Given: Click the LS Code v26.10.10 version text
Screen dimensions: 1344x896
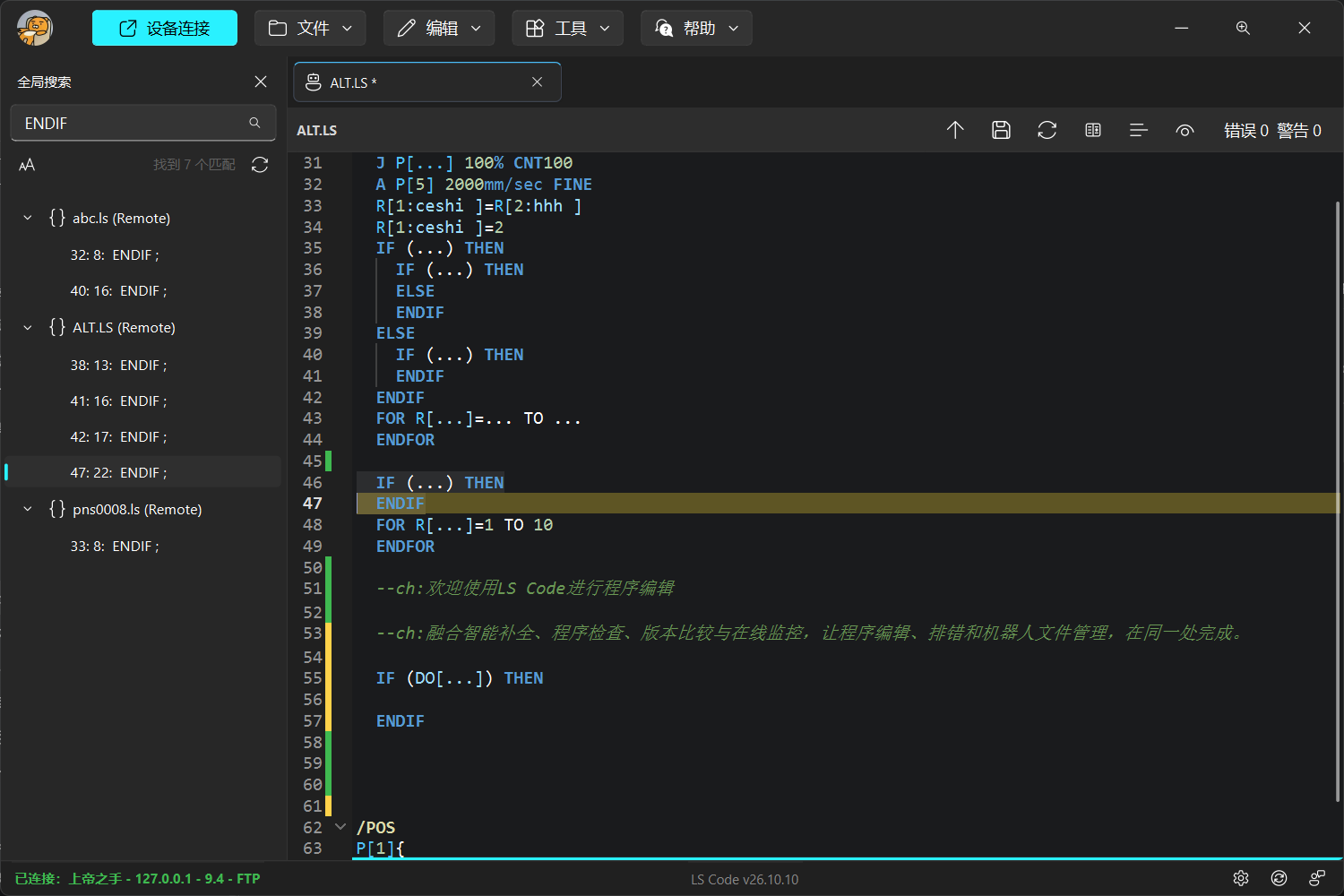Looking at the screenshot, I should (745, 880).
